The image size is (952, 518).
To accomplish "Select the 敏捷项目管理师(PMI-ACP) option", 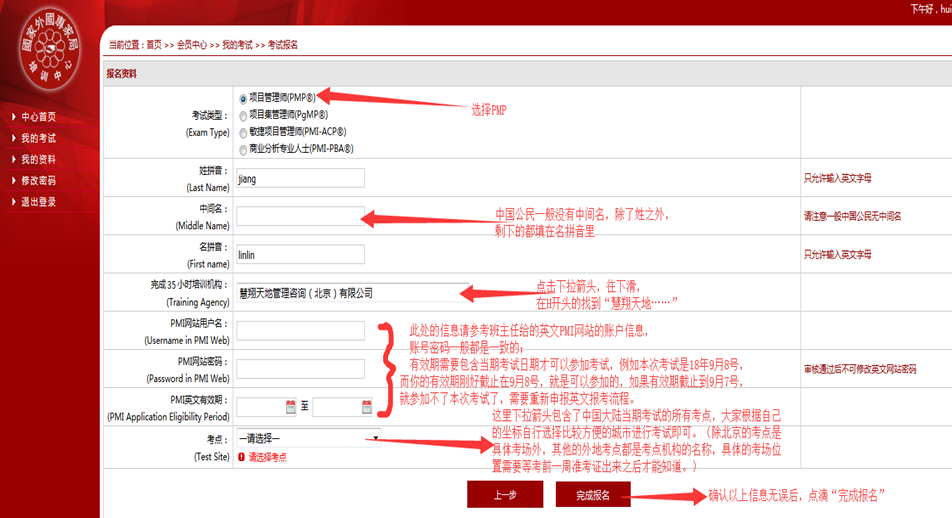I will (243, 132).
